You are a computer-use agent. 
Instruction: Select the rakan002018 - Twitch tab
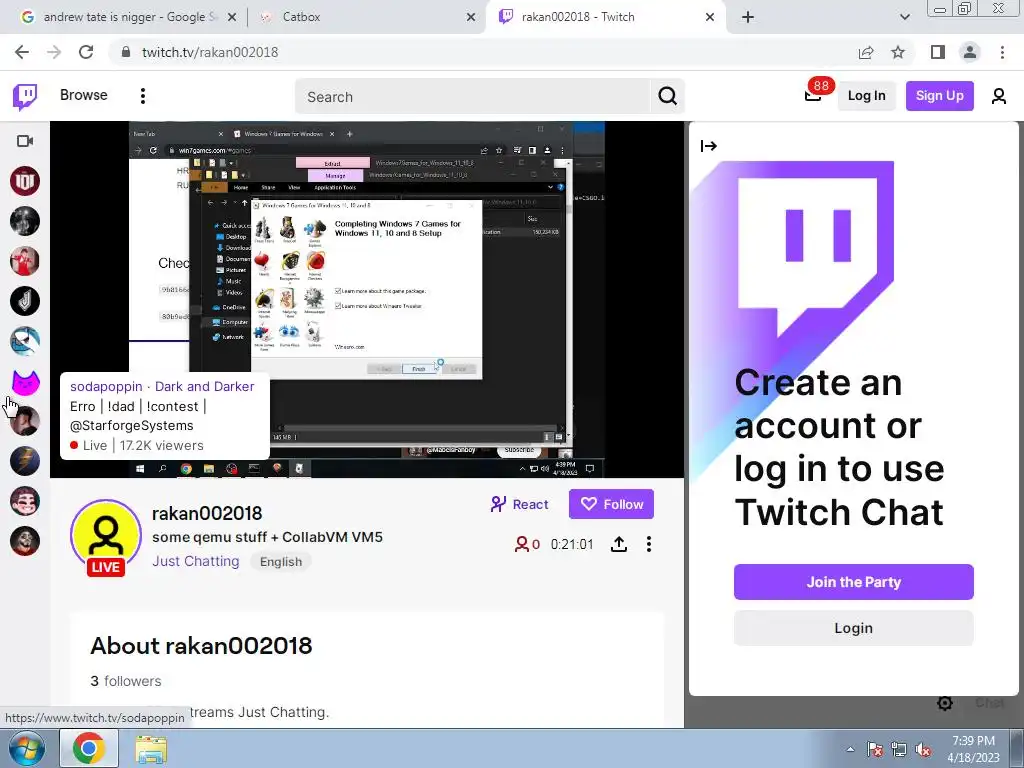click(605, 17)
